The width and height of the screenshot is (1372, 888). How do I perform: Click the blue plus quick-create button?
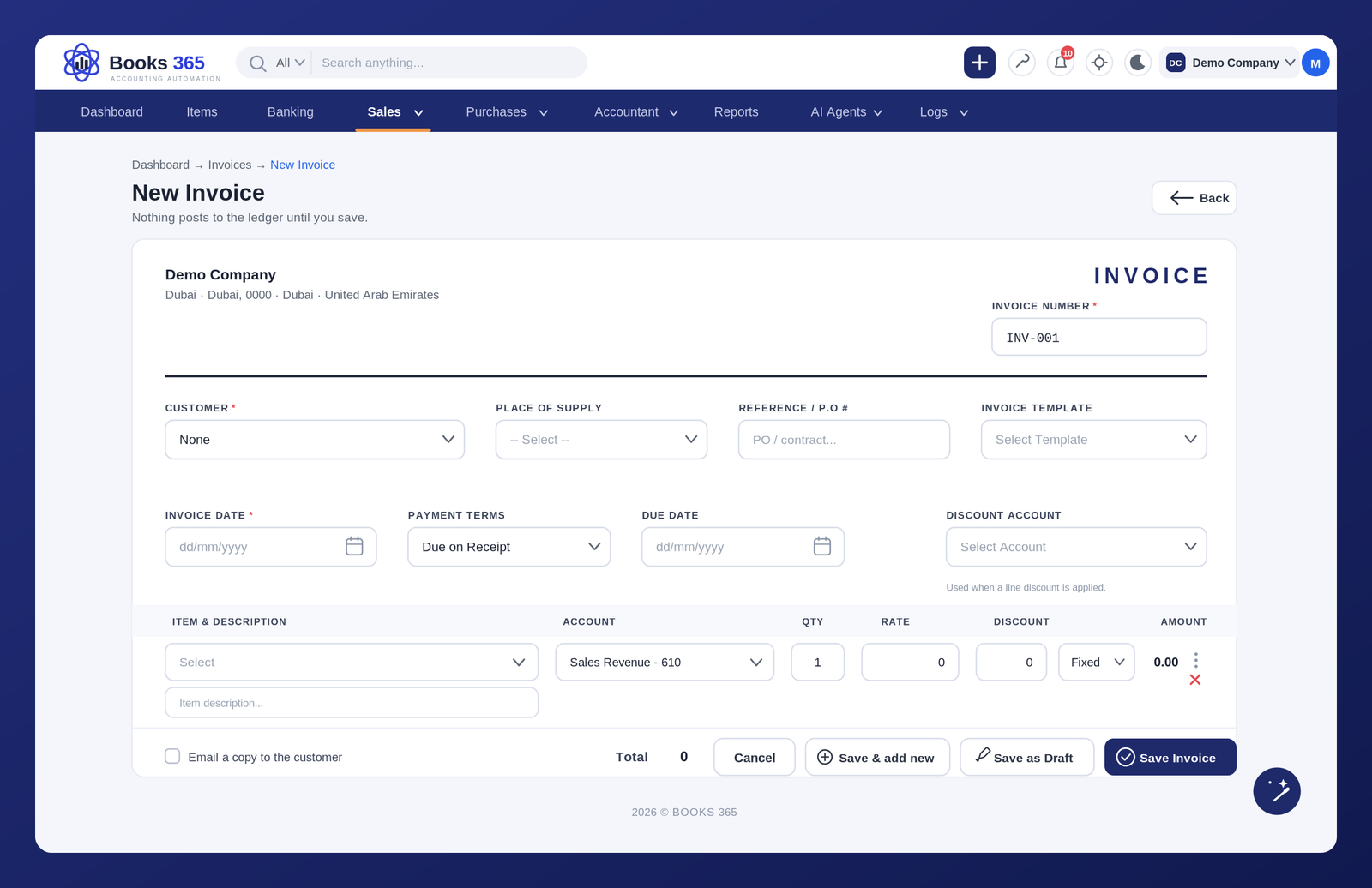(979, 63)
